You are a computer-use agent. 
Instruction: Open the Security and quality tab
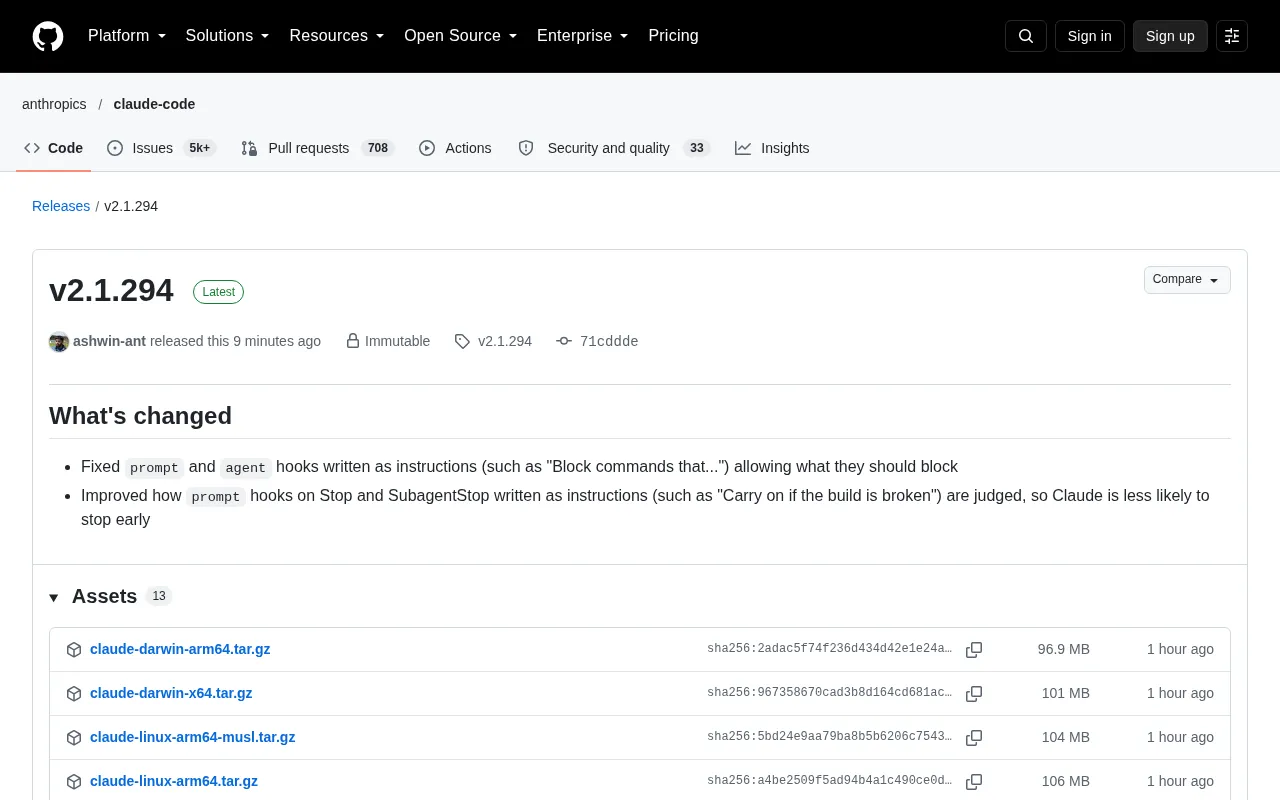coord(614,148)
